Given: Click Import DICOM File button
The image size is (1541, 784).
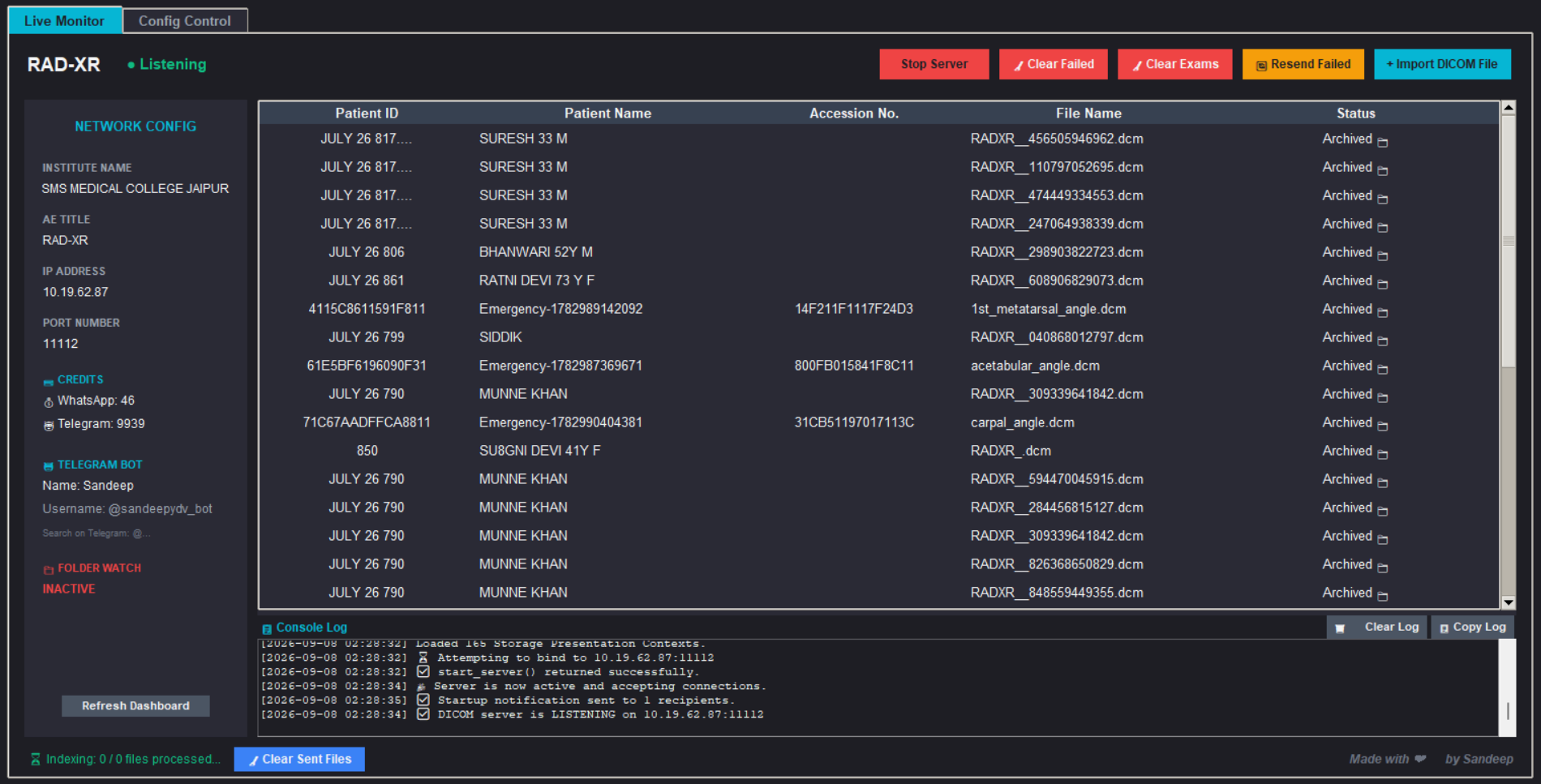Looking at the screenshot, I should click(x=1442, y=64).
